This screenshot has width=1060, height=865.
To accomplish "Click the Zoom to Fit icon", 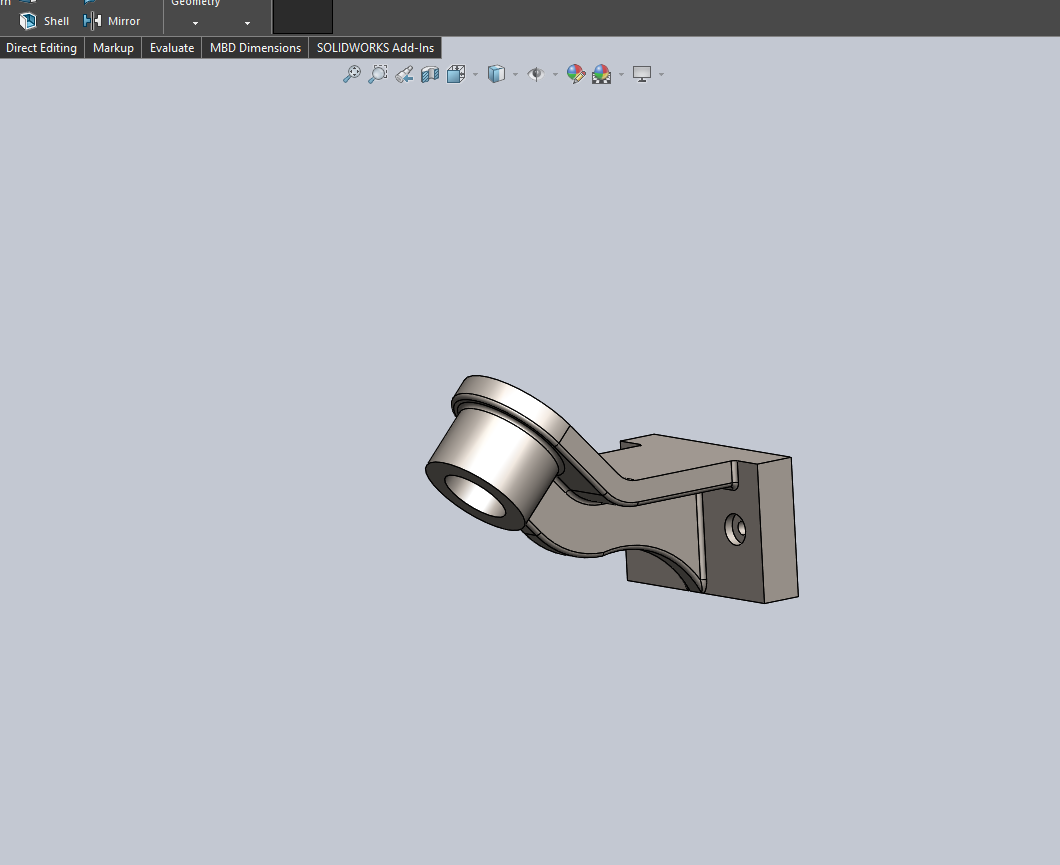I will click(352, 74).
